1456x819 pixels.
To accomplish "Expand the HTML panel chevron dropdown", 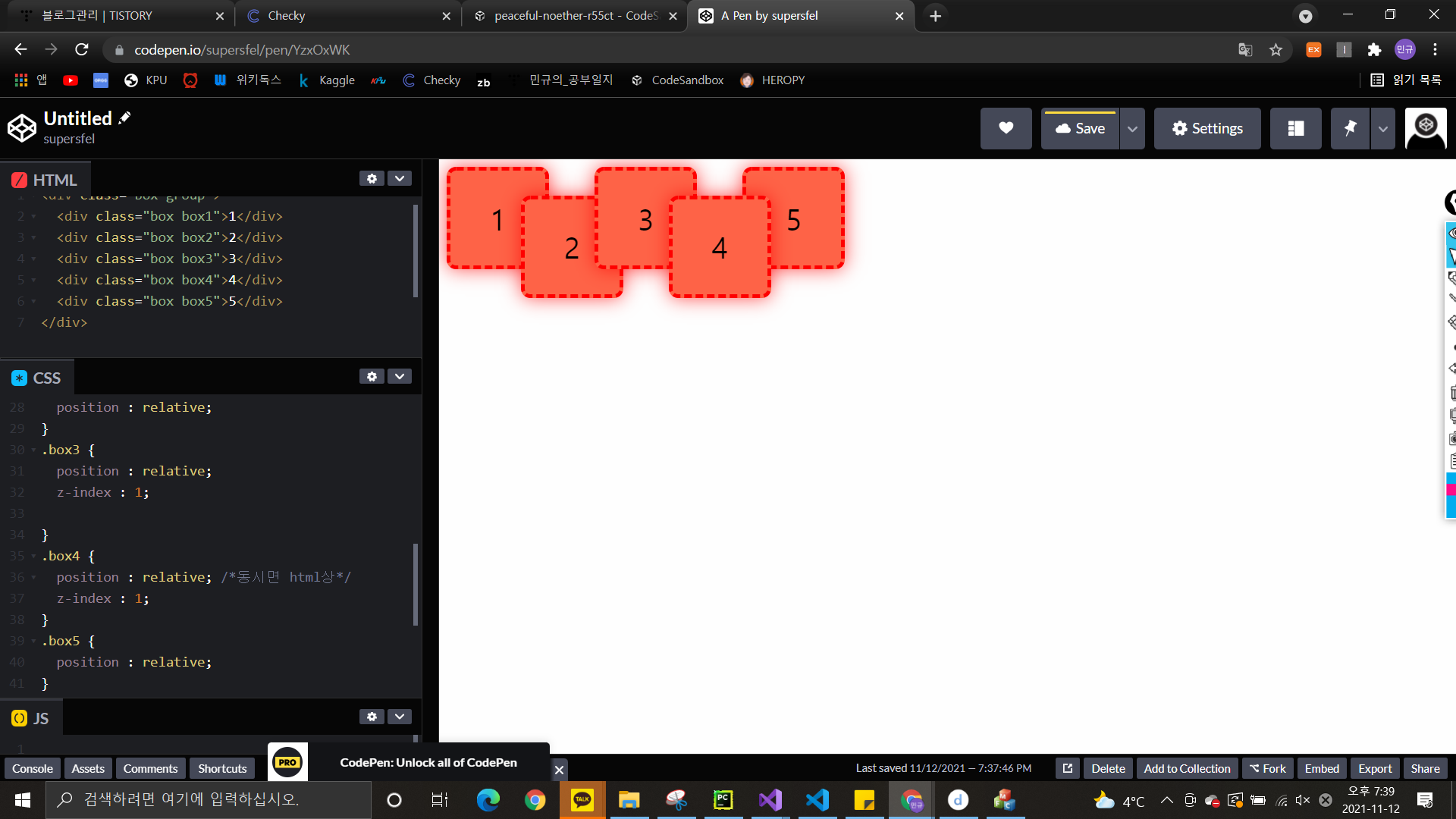I will [400, 178].
